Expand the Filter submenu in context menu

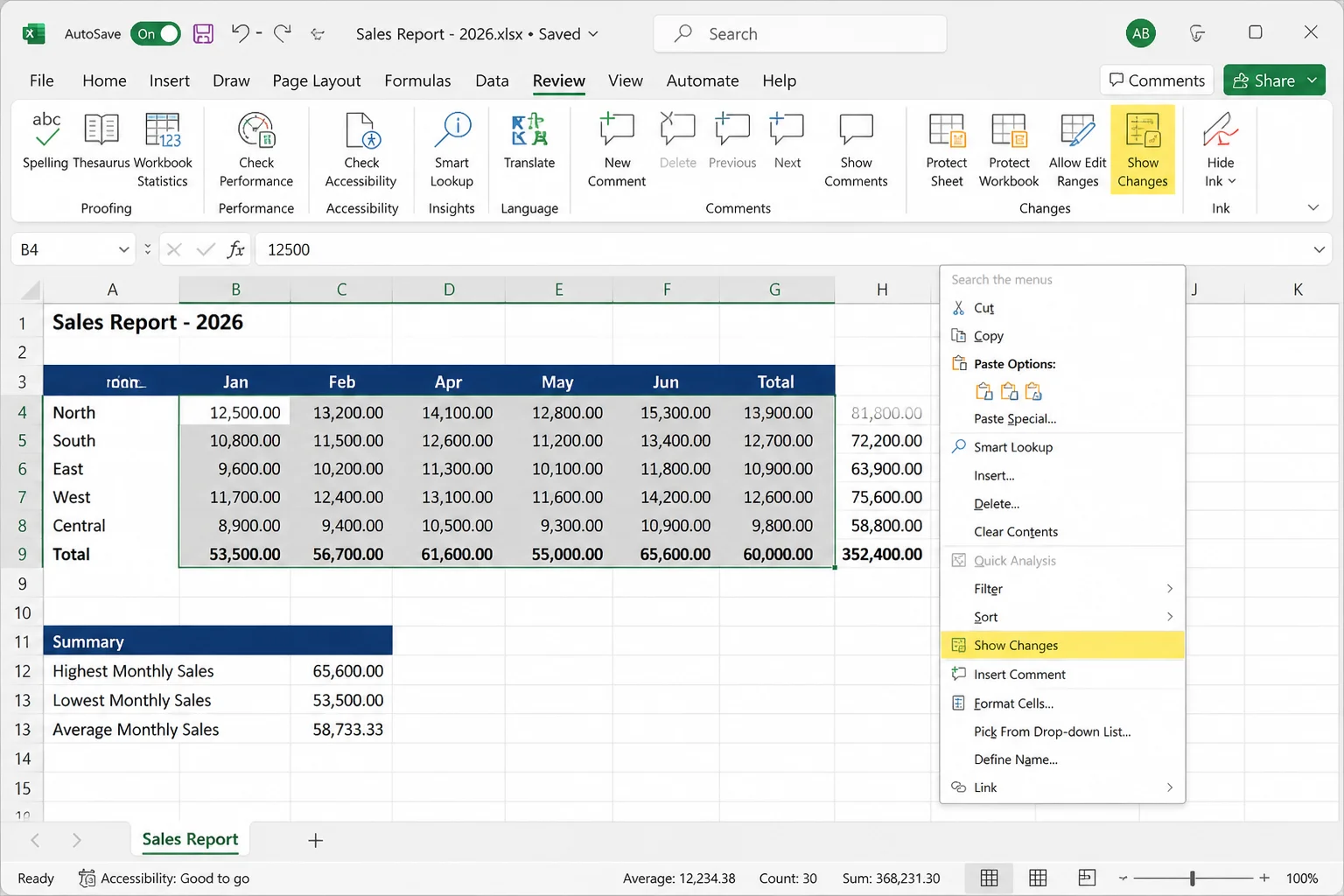coord(1170,589)
